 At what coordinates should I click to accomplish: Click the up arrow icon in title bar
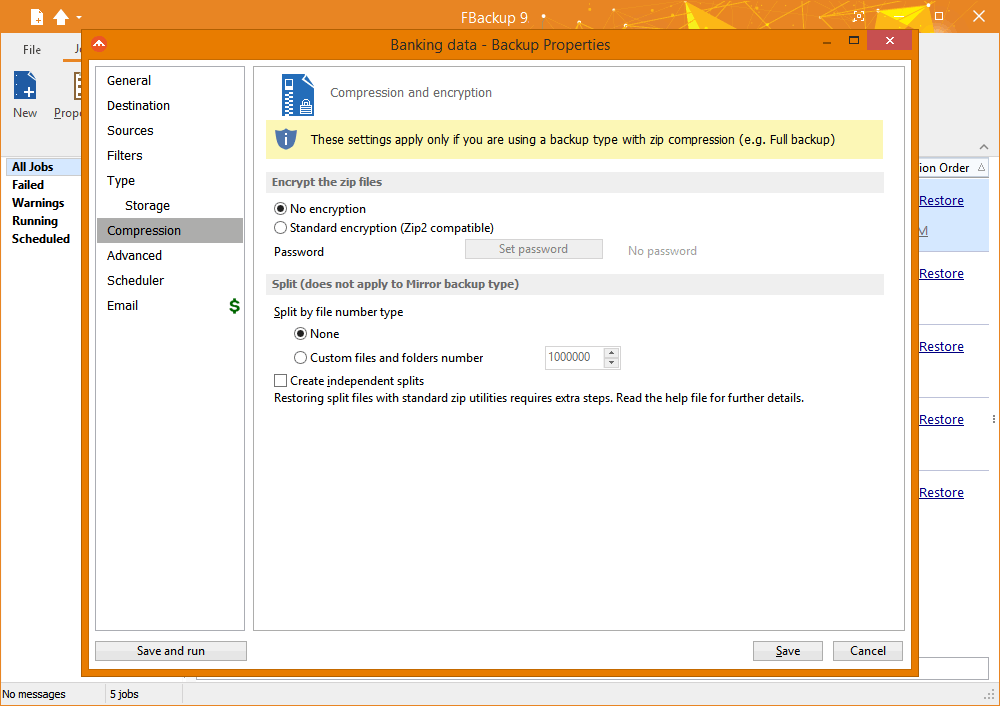[x=61, y=17]
